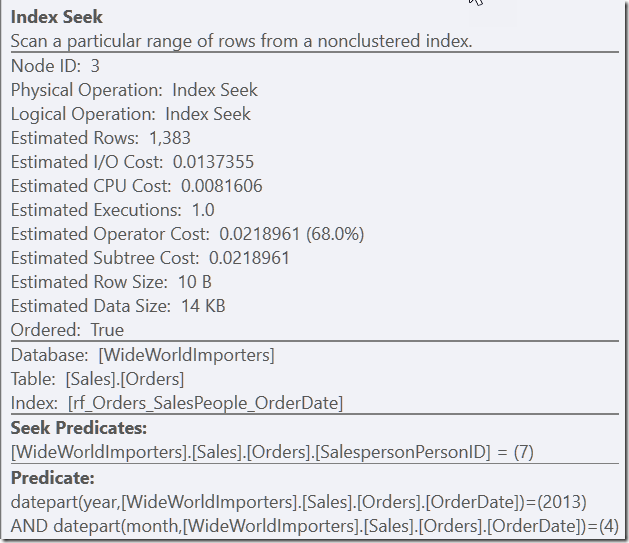The image size is (629, 543).
Task: Click the Logical Operation Index Seek row
Action: point(130,114)
